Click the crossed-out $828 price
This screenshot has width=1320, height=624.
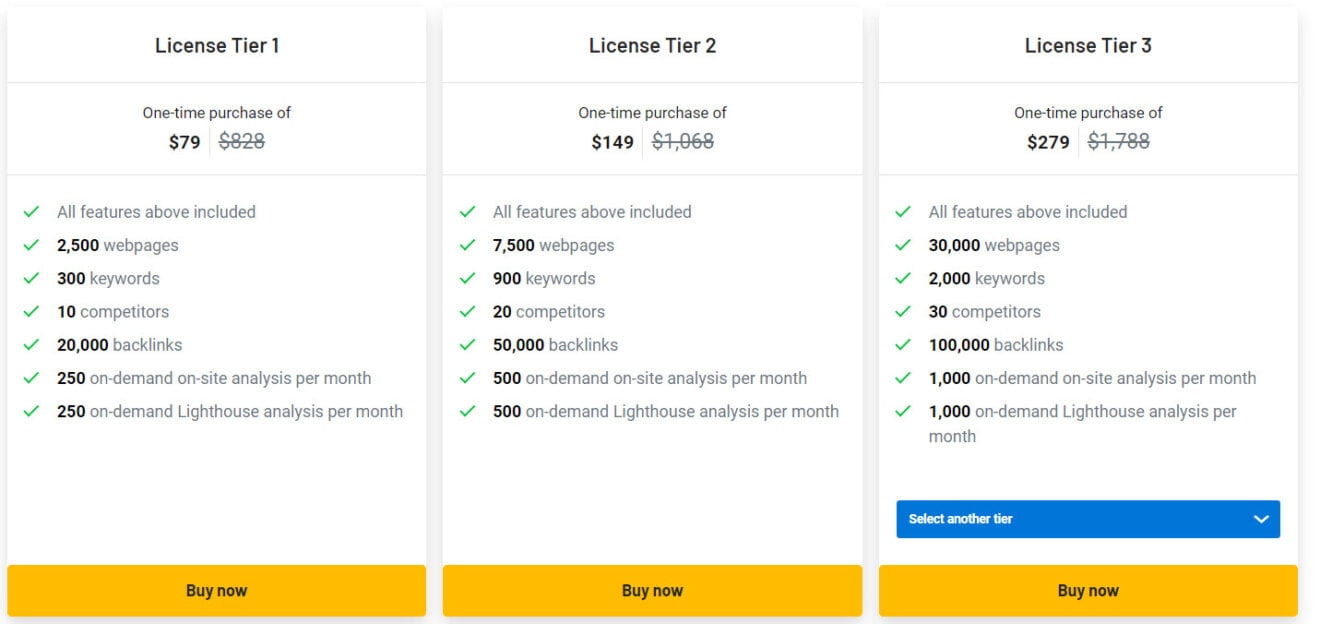pyautogui.click(x=242, y=142)
